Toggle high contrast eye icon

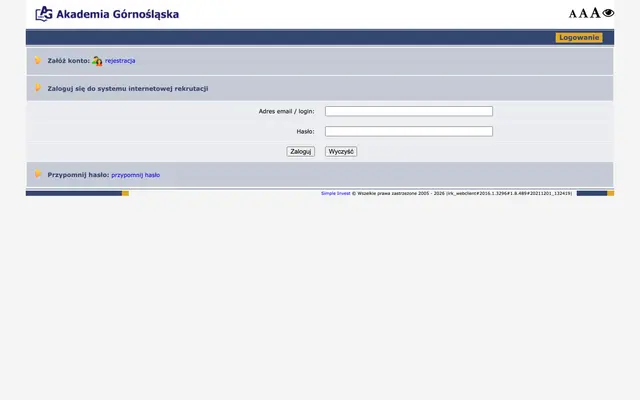(608, 13)
